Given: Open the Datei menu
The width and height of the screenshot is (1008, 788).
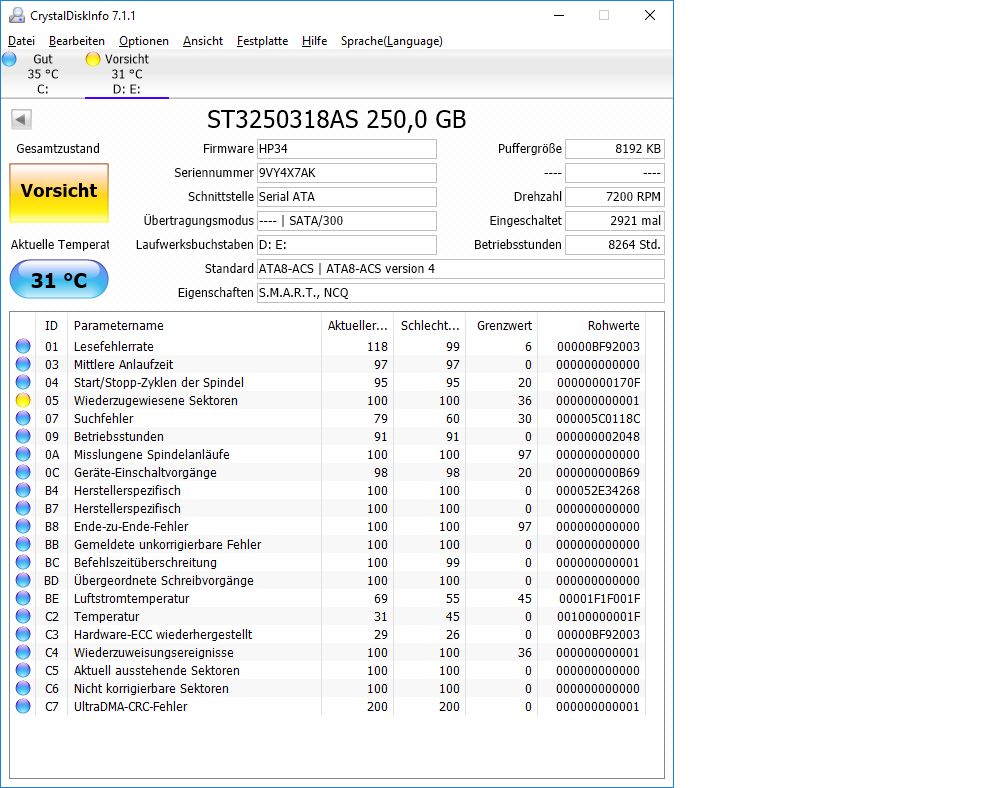Looking at the screenshot, I should point(21,40).
